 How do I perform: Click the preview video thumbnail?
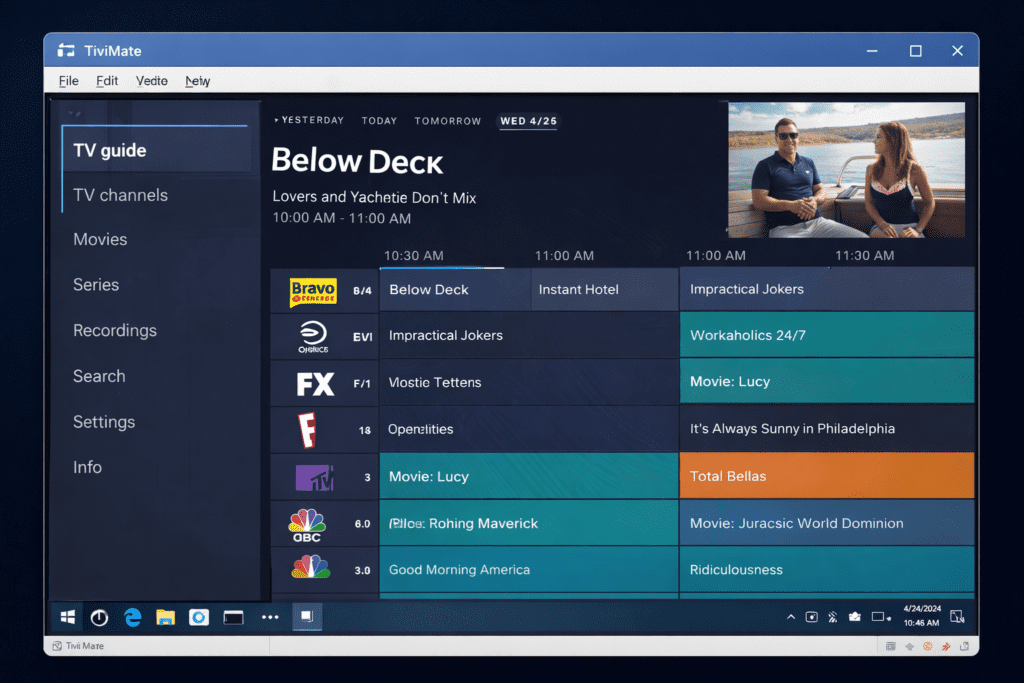click(846, 170)
